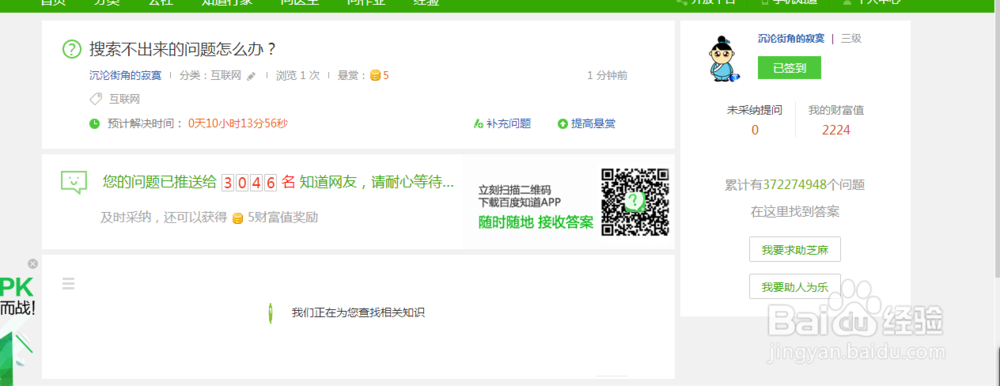Screen dimensions: 1000x386
Task: Click the gold coin icon next to 悬赏
Action: (x=375, y=76)
